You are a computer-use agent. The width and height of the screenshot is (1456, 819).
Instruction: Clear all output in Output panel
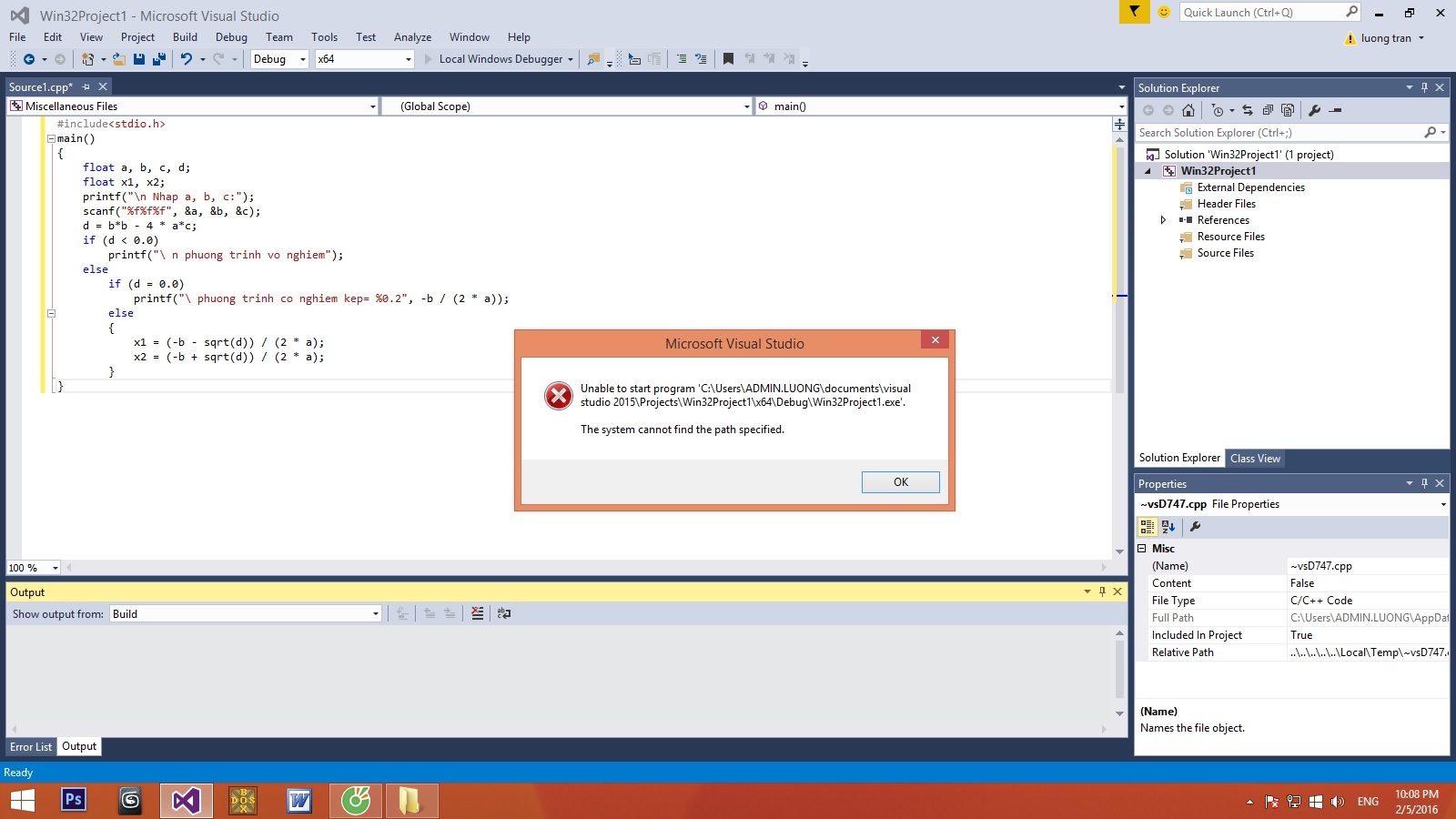point(478,614)
